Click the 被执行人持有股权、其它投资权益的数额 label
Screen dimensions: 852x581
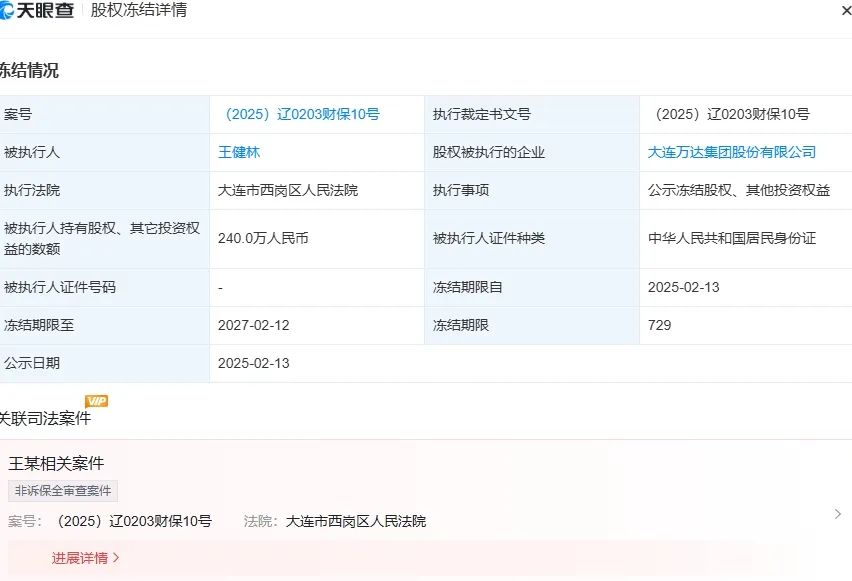click(102, 239)
